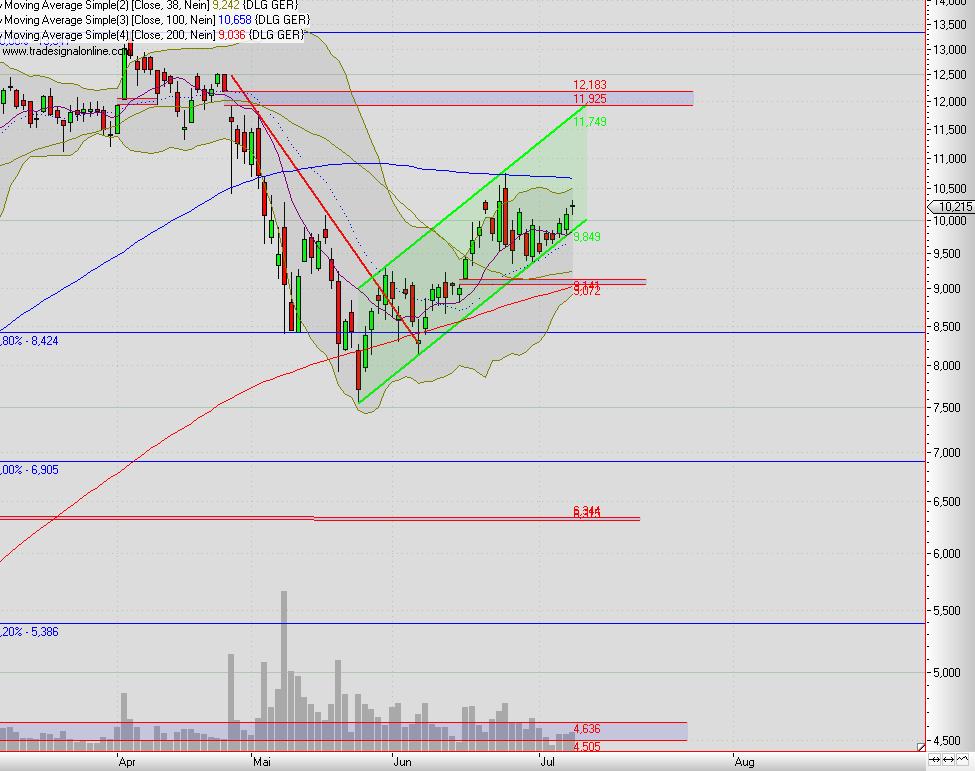The image size is (975, 771).
Task: Click the 9,500 price axis label
Action: (947, 254)
